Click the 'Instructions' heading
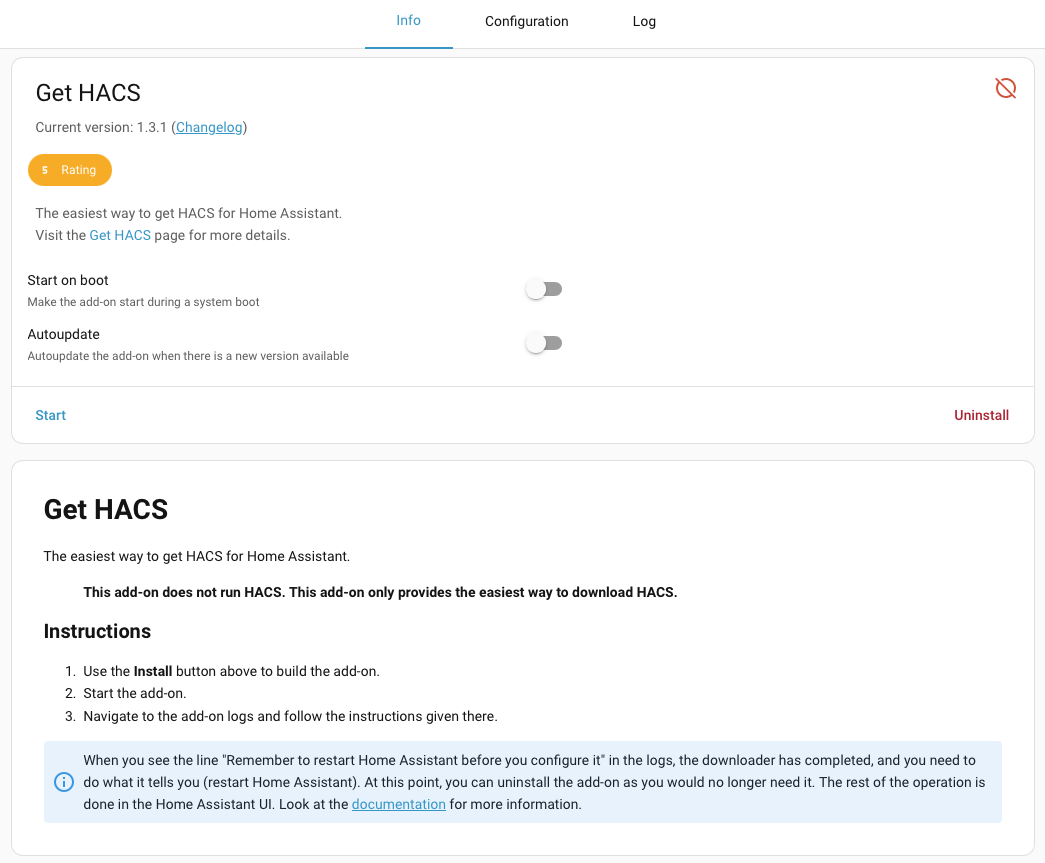 pos(97,631)
